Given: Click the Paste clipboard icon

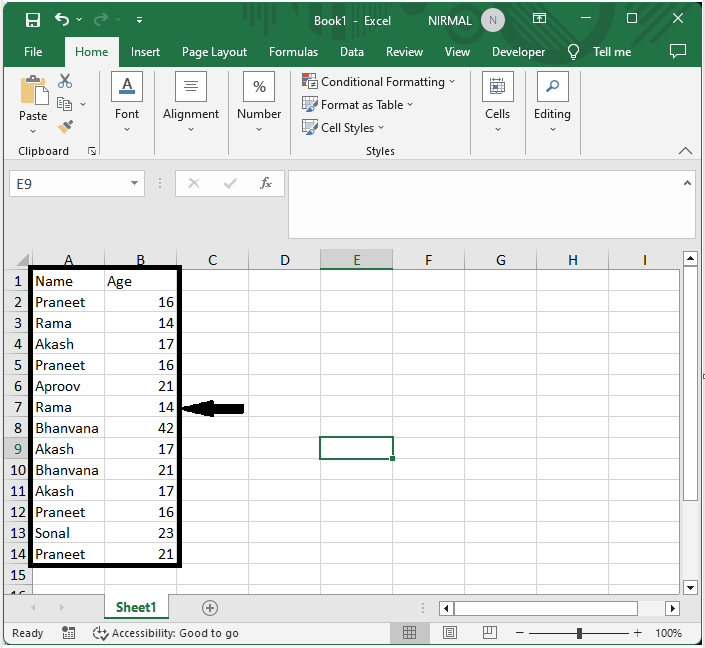Looking at the screenshot, I should [x=34, y=90].
